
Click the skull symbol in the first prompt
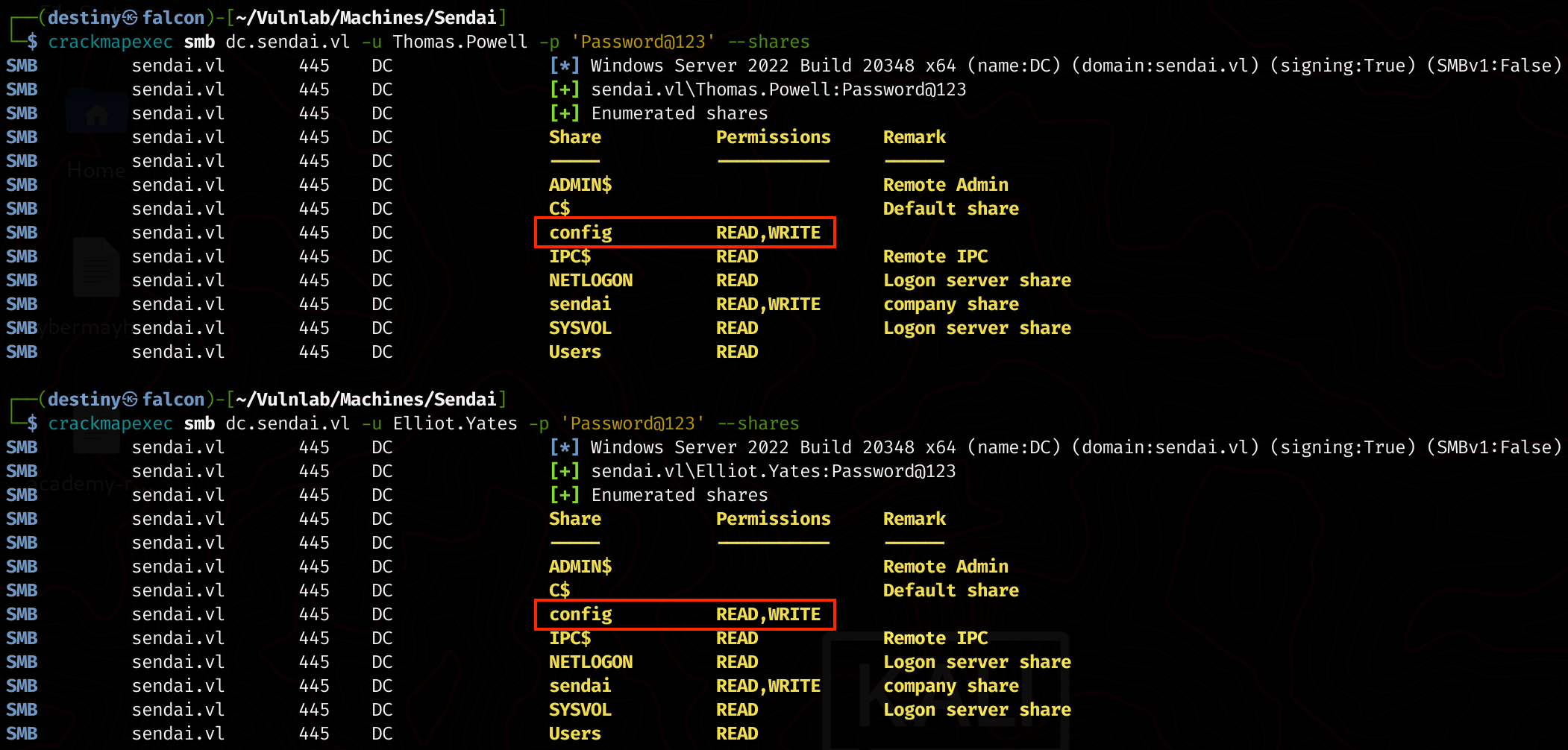click(131, 18)
